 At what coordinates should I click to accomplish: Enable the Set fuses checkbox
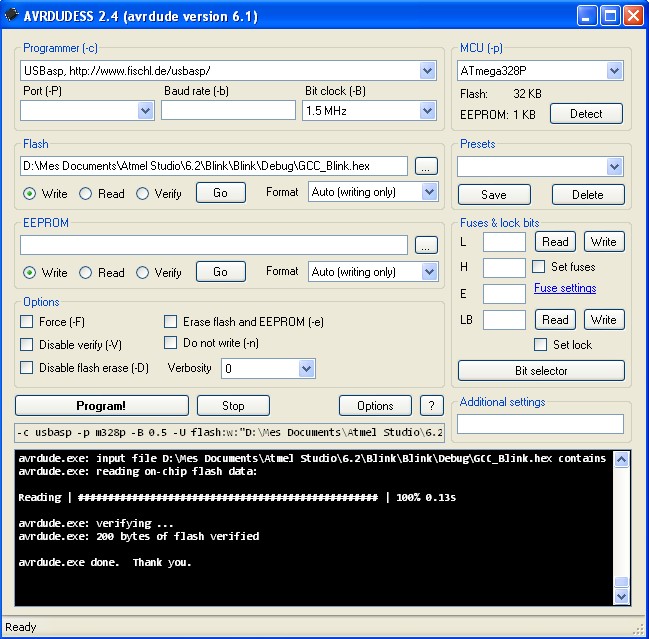coord(539,267)
